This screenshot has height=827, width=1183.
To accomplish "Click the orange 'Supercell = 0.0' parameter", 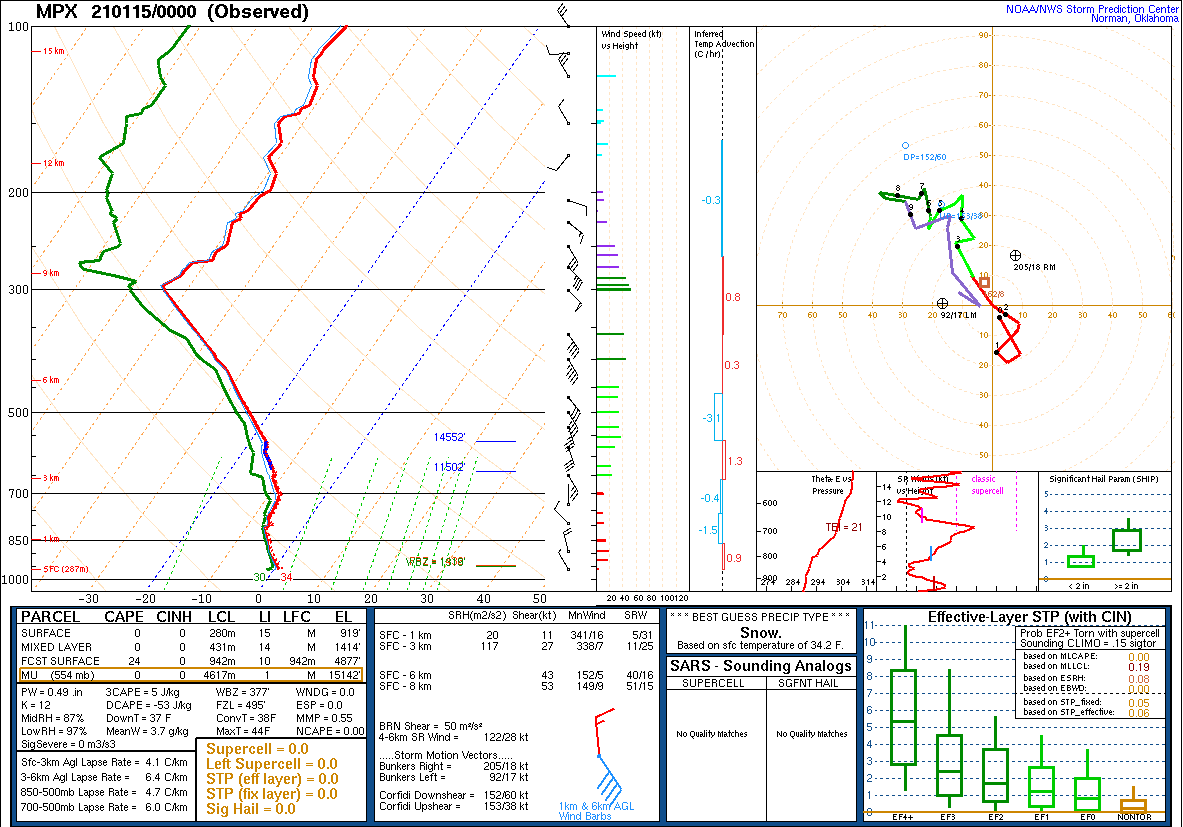I will pyautogui.click(x=257, y=749).
